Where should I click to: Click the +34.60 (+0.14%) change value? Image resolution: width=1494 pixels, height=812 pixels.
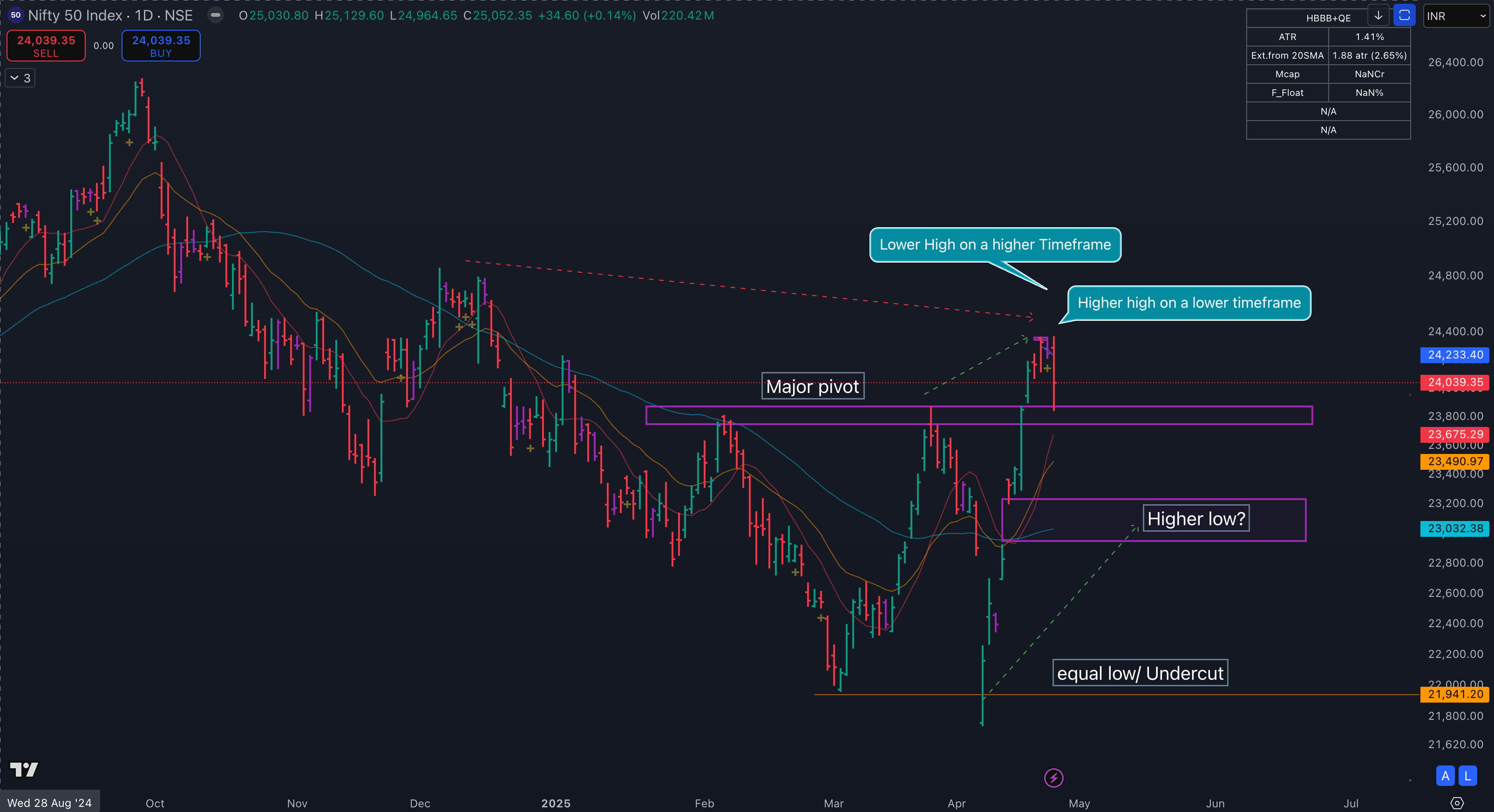587,16
